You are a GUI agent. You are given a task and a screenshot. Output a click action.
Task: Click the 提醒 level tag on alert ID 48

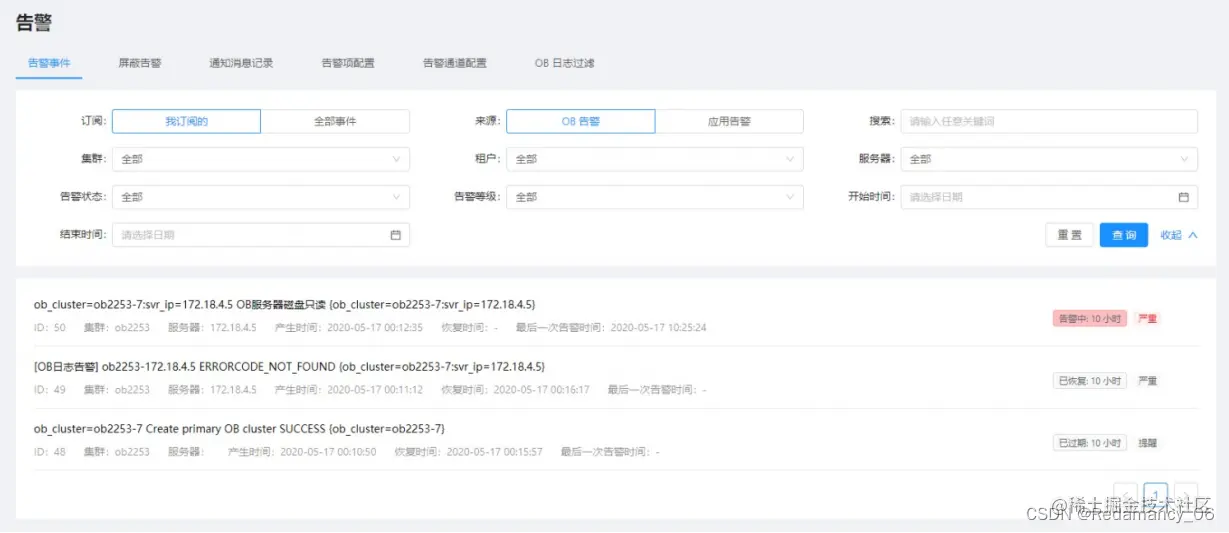coord(1147,443)
